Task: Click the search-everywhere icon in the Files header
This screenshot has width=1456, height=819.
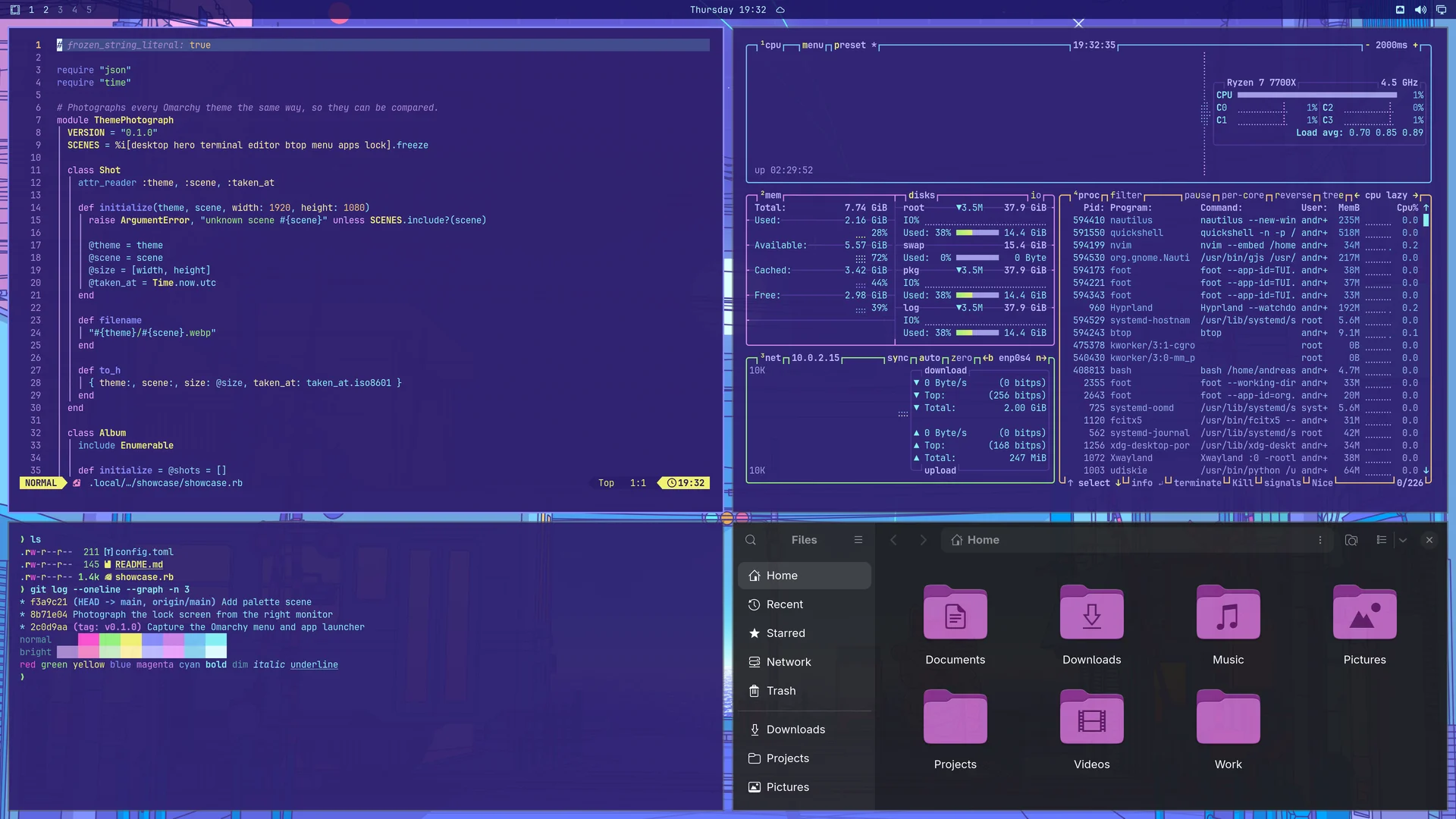Action: (x=1351, y=540)
